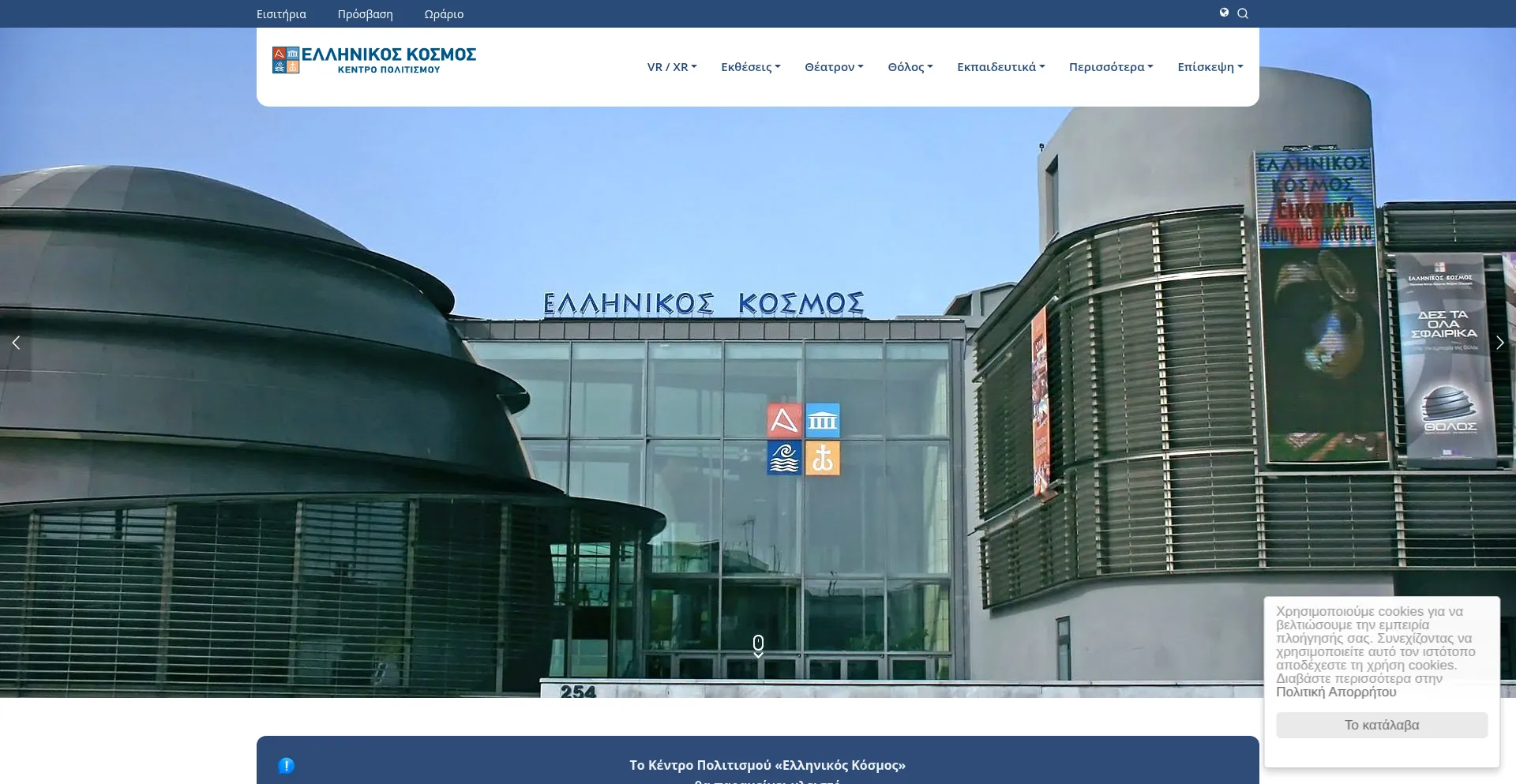This screenshot has height=784, width=1516.
Task: Open the Θόλος dropdown
Action: (910, 67)
